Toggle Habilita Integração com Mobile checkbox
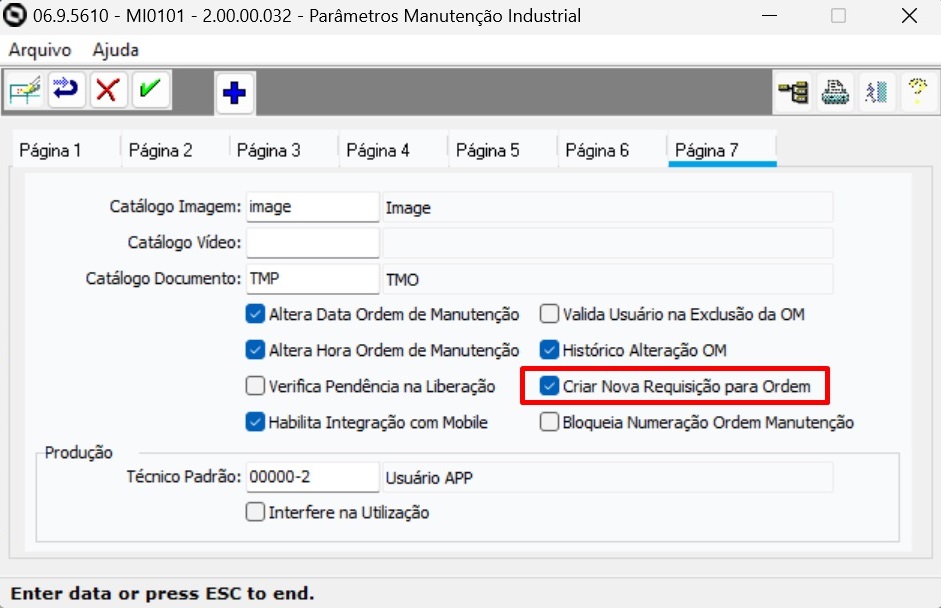 point(255,422)
